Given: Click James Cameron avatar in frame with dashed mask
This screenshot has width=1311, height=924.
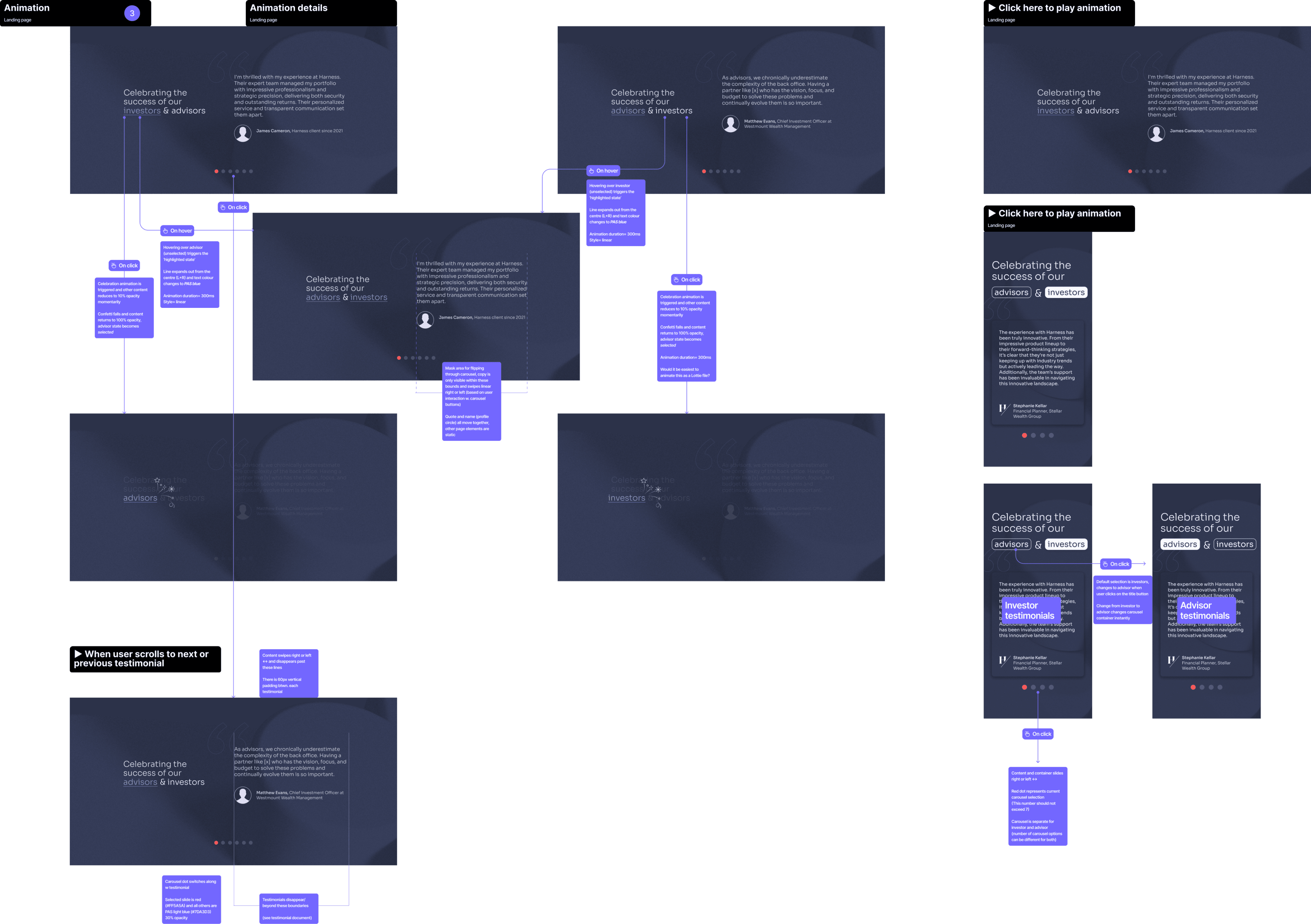Looking at the screenshot, I should coord(425,320).
